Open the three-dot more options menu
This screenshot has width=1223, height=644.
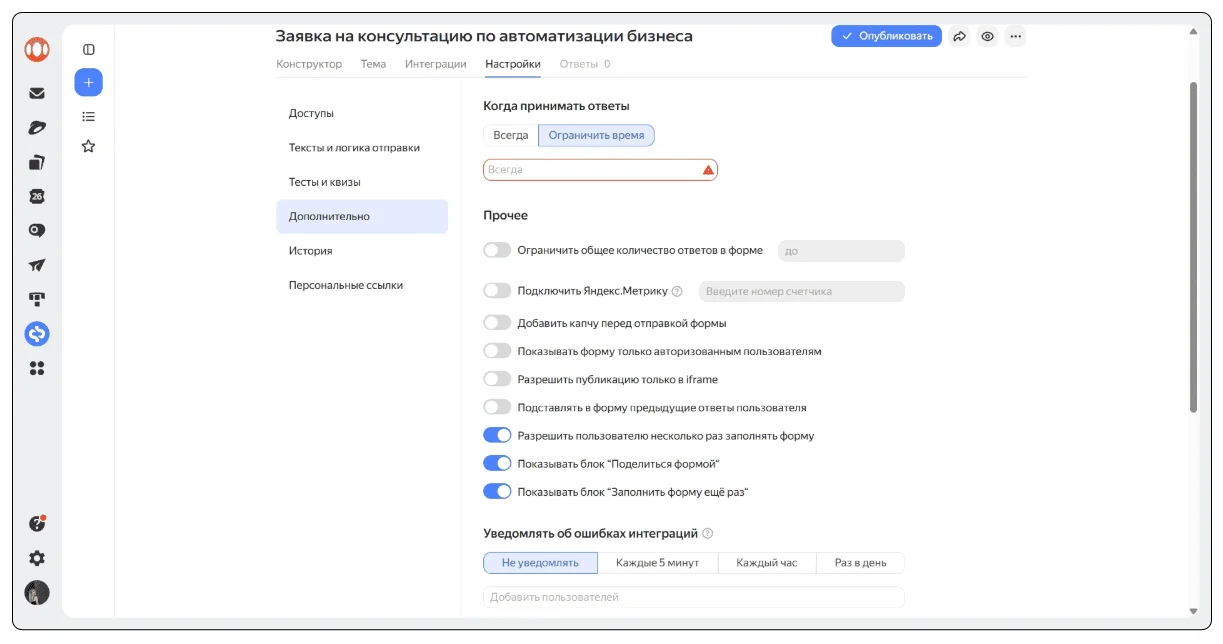pos(1015,36)
